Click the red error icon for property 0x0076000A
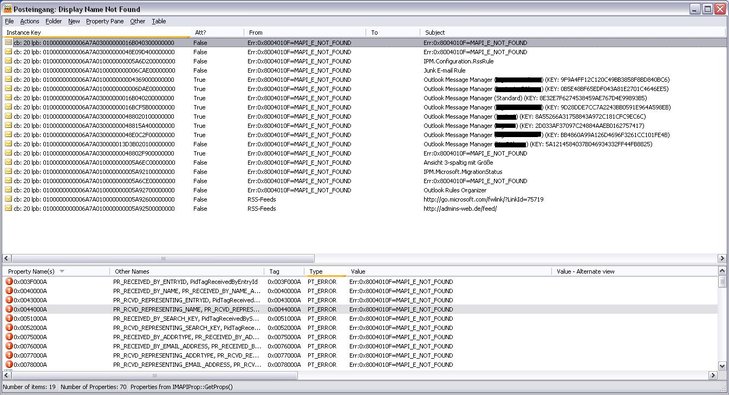729x395 pixels. click(x=9, y=346)
